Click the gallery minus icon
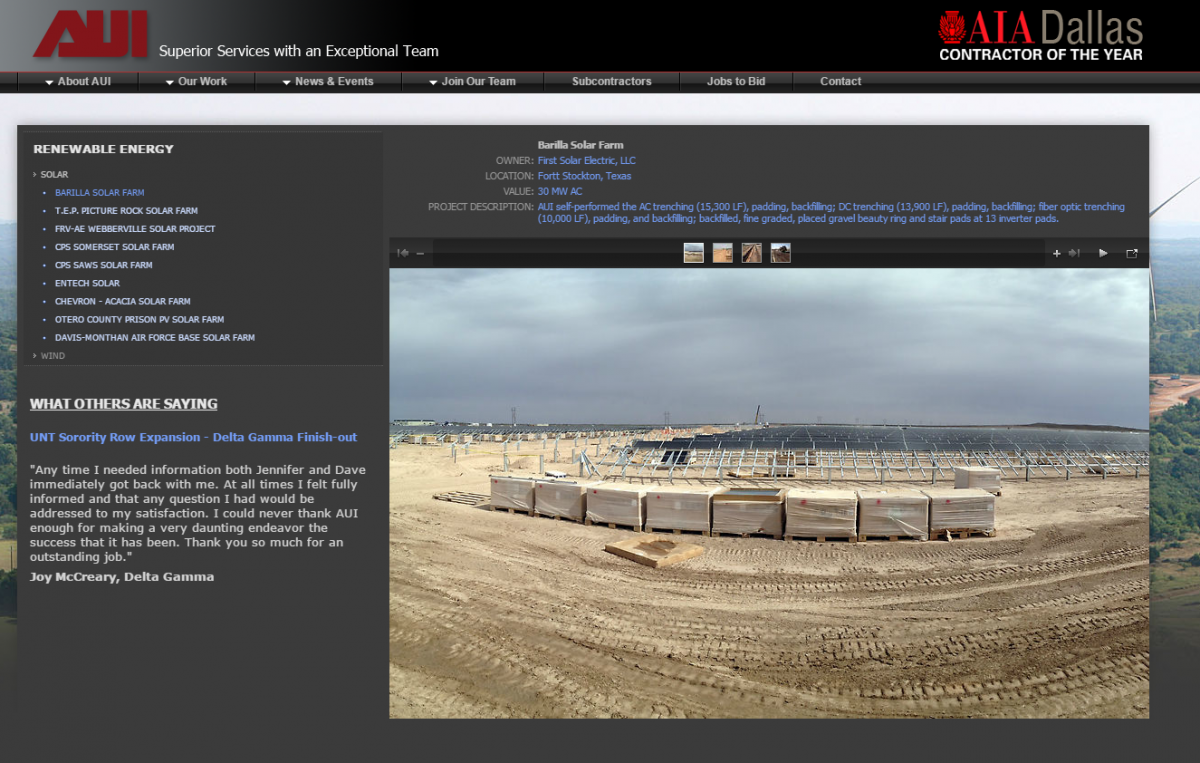This screenshot has width=1200, height=763. coord(420,253)
